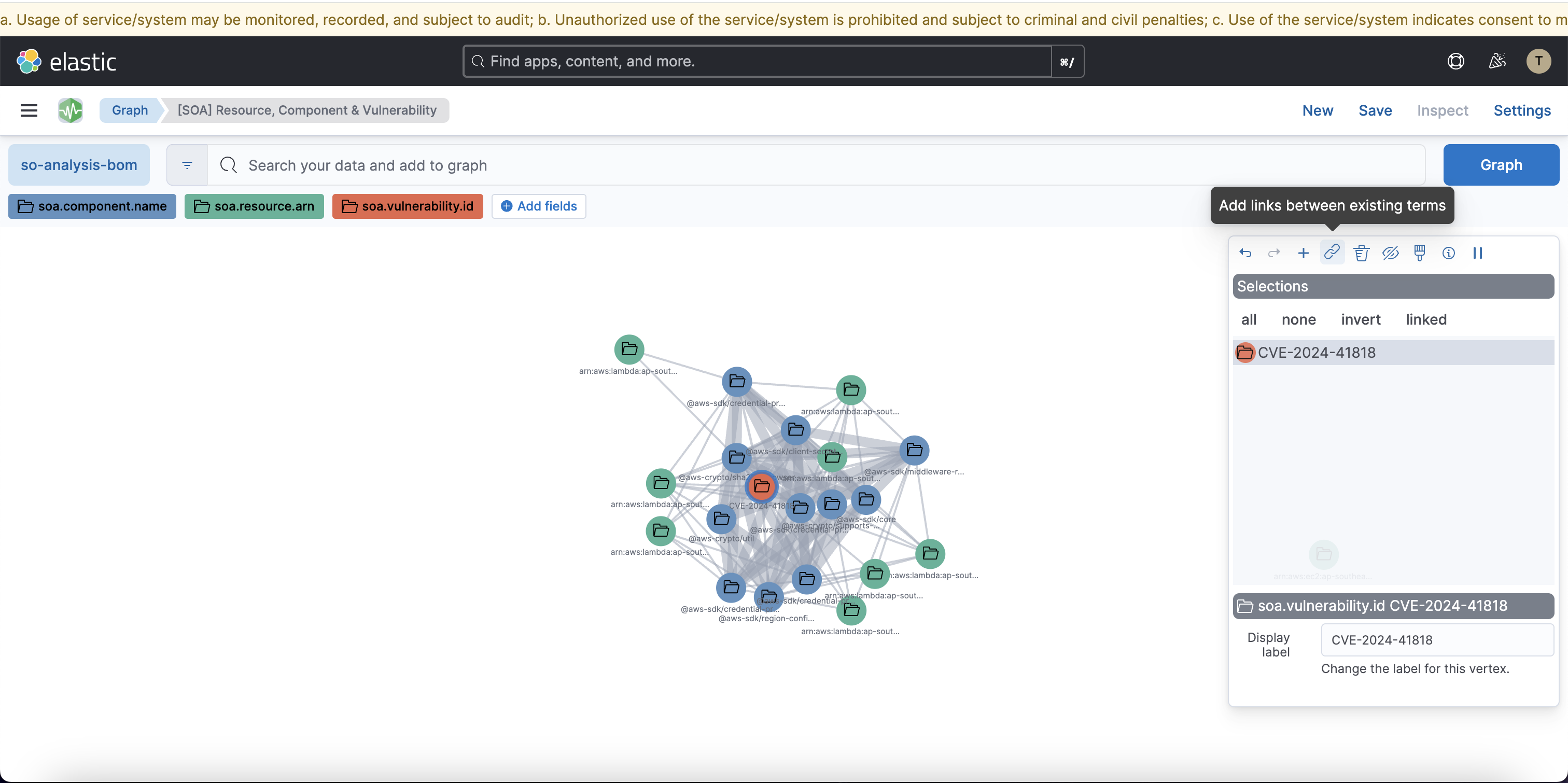The image size is (1568, 783).
Task: Toggle the hamburger navigation menu
Action: click(x=29, y=110)
